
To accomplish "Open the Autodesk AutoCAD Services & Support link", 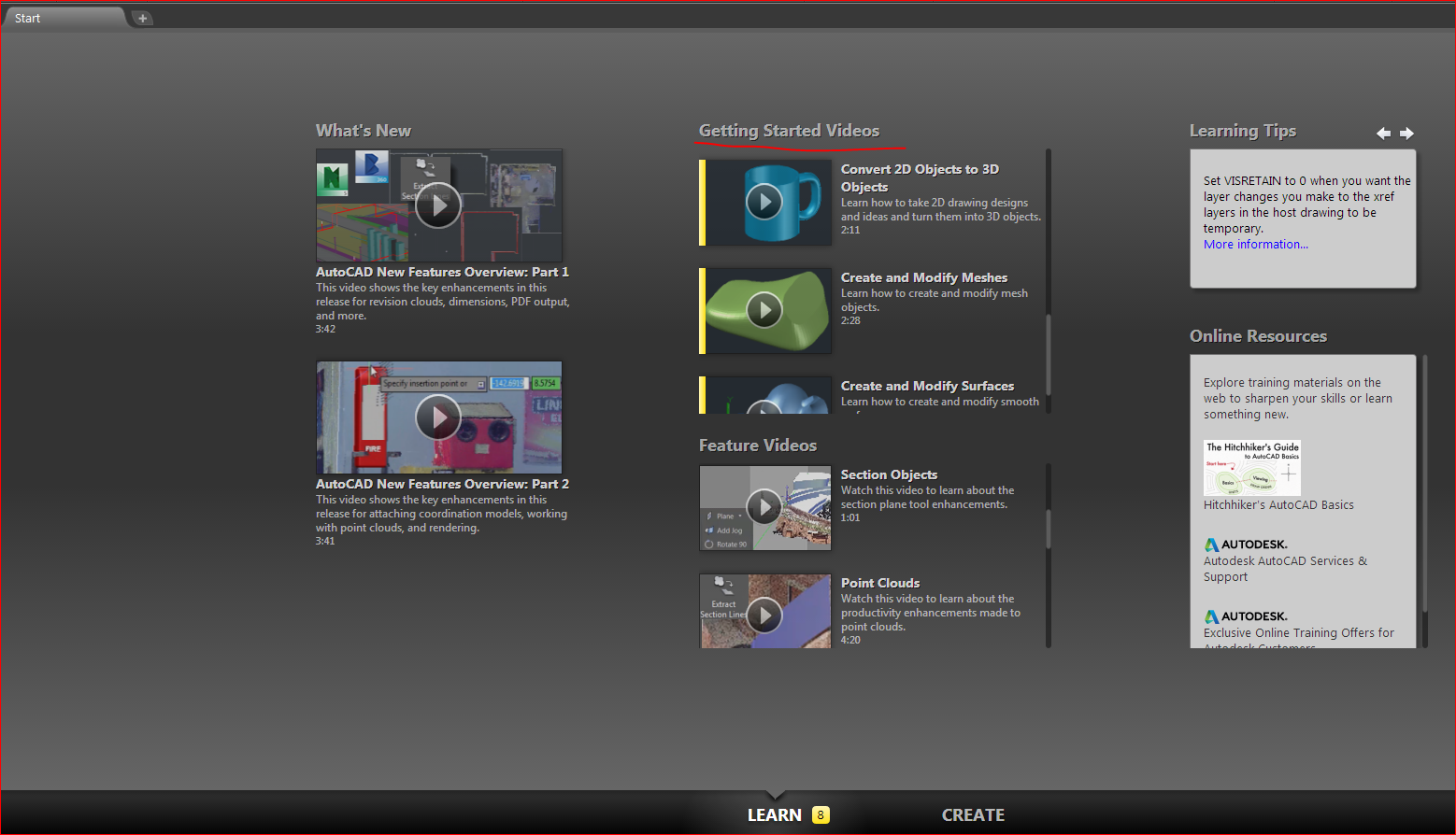I will coord(1285,568).
